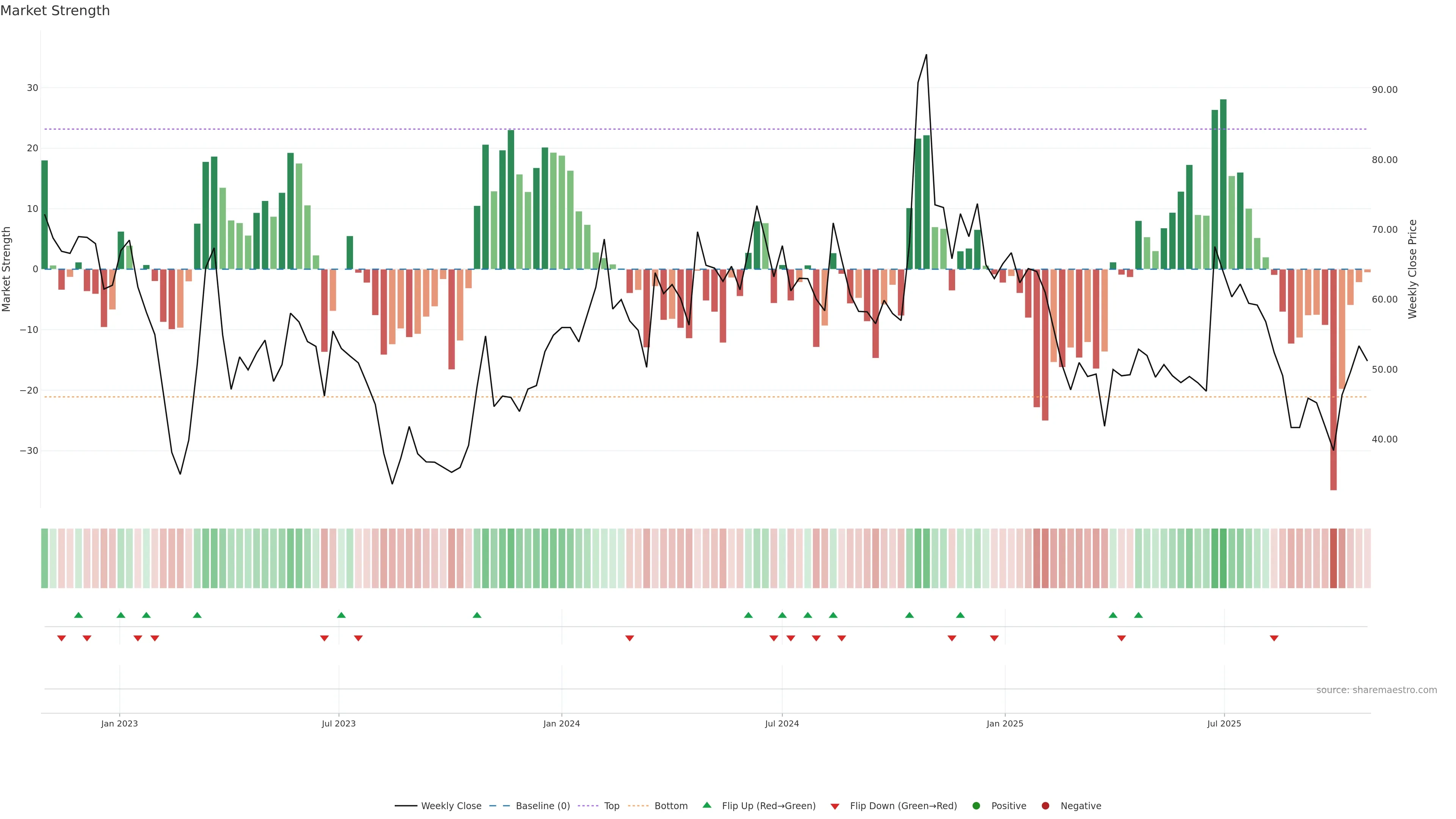Click the 90.00 price axis tick label
Image resolution: width=1456 pixels, height=819 pixels.
[1384, 90]
